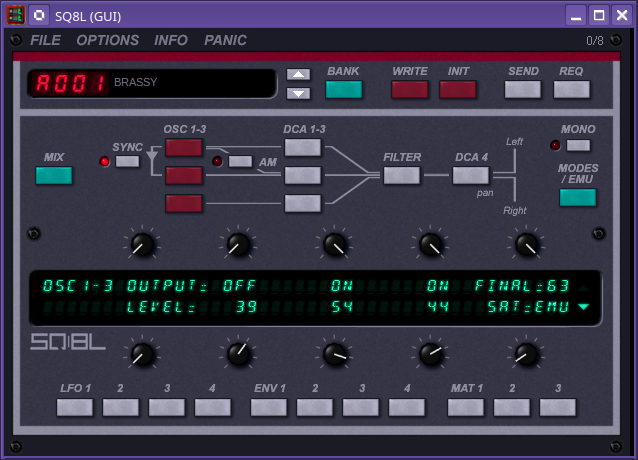This screenshot has width=638, height=460.
Task: Open the FILE menu
Action: (45, 40)
